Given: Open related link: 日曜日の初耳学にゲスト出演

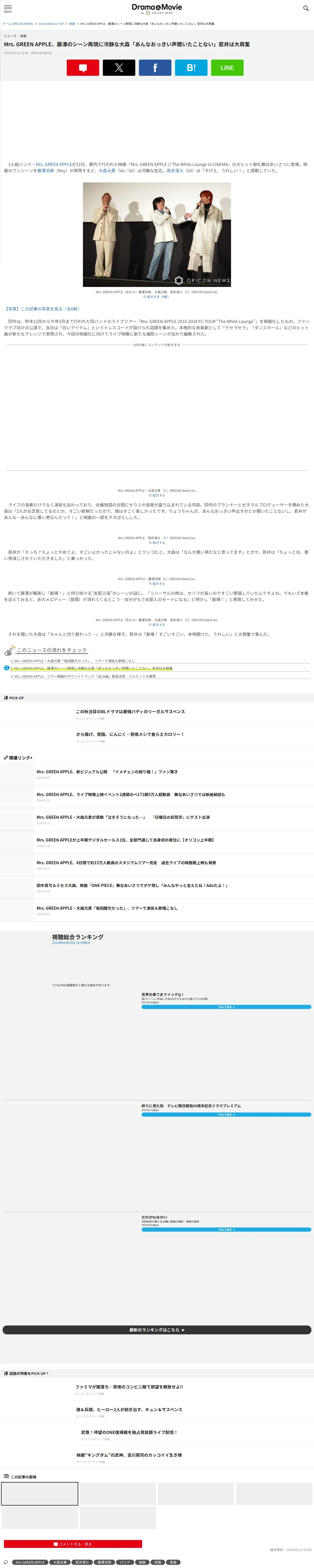Looking at the screenshot, I should (x=123, y=817).
